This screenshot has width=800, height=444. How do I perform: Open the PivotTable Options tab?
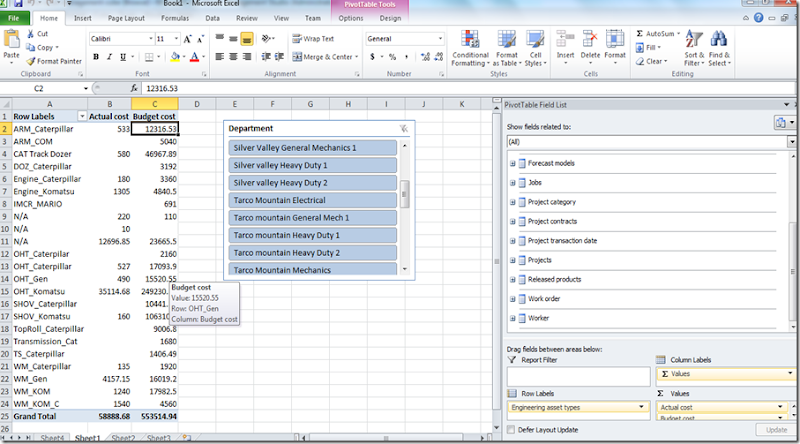click(x=351, y=17)
